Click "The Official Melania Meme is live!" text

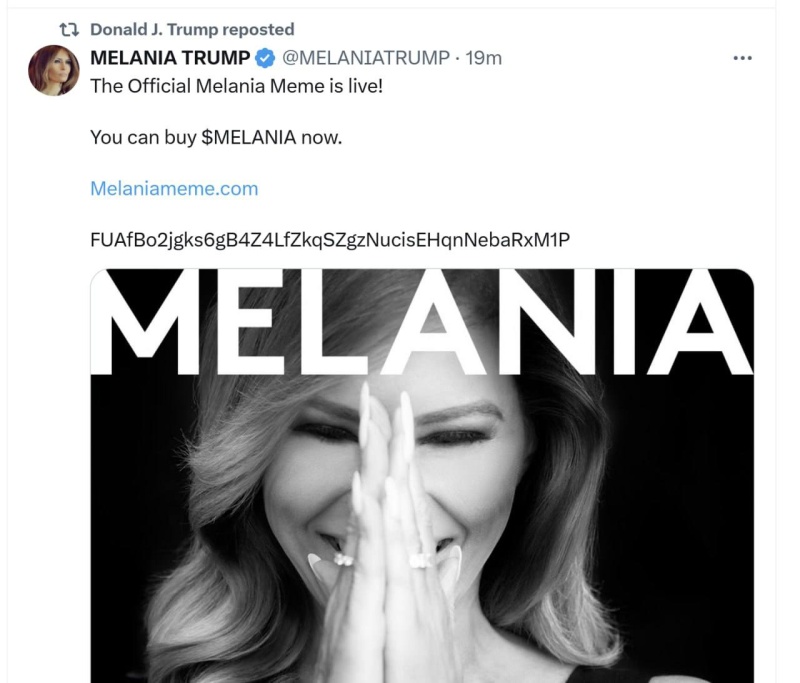pos(236,86)
